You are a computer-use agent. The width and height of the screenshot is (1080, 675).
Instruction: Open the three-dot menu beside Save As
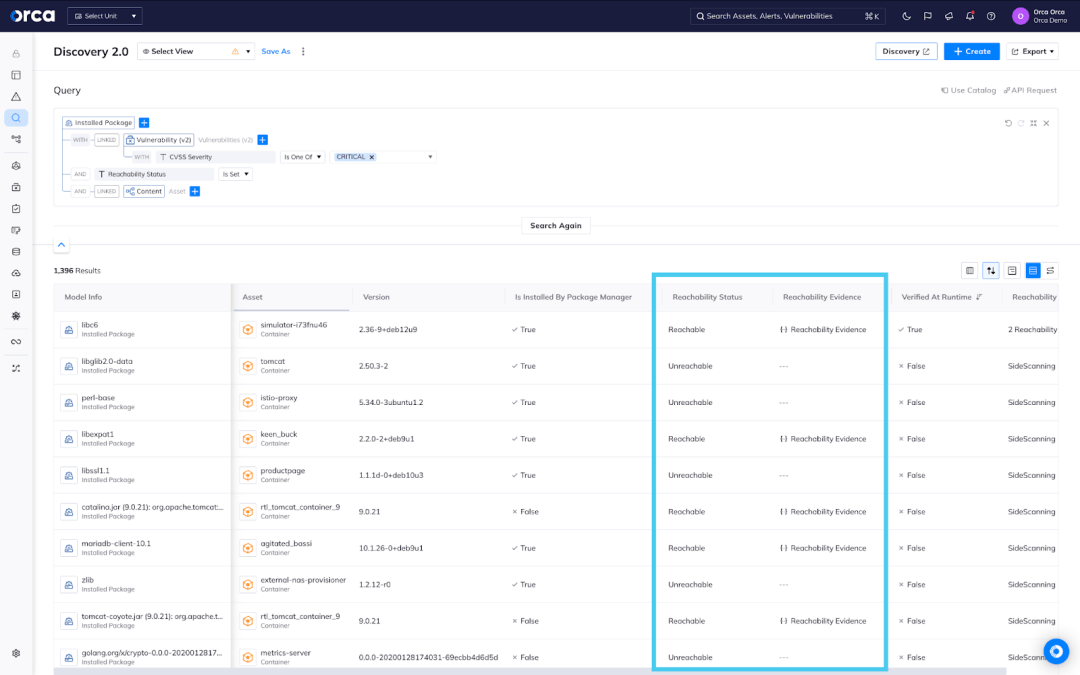[303, 51]
